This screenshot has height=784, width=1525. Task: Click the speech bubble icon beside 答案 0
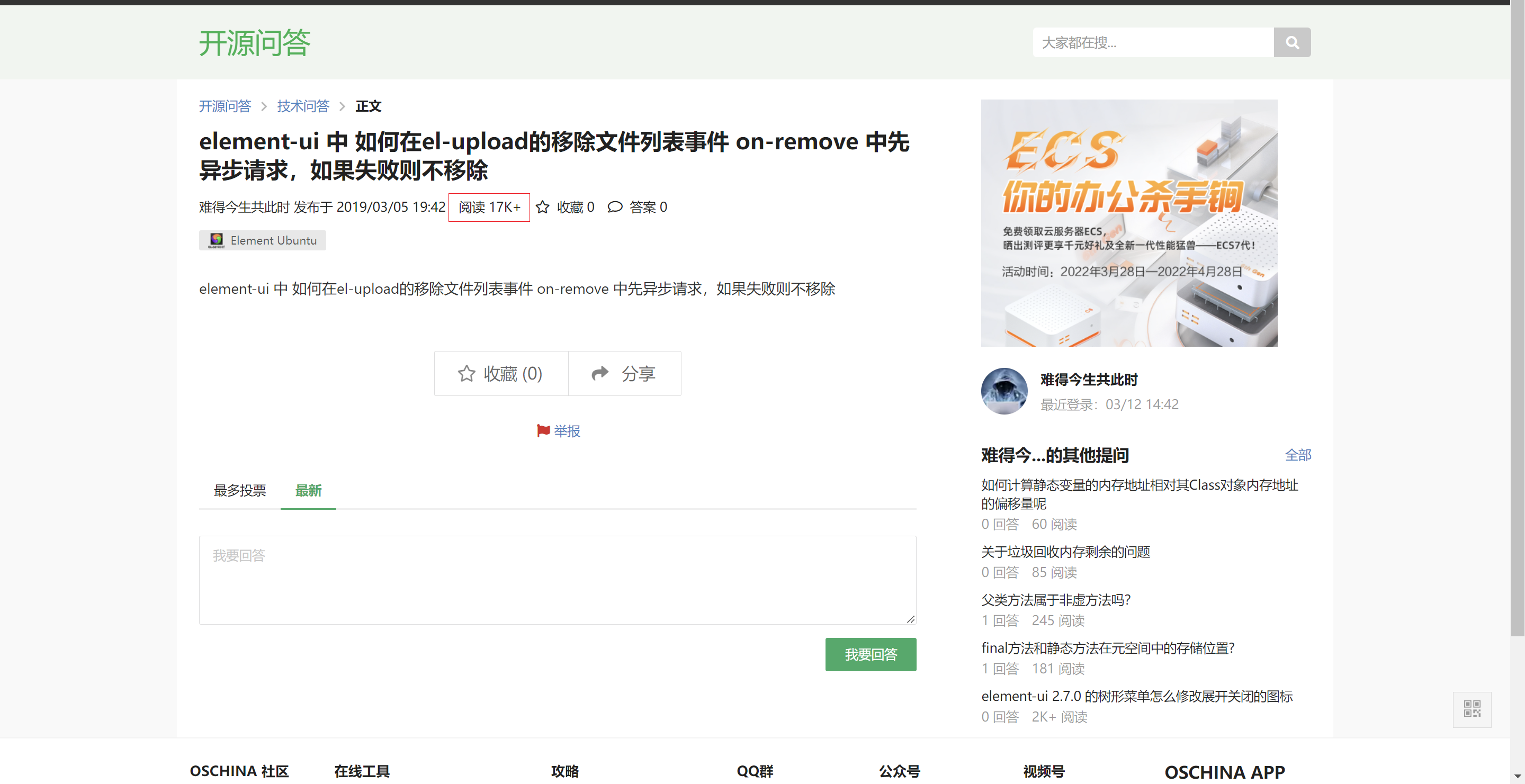click(615, 207)
